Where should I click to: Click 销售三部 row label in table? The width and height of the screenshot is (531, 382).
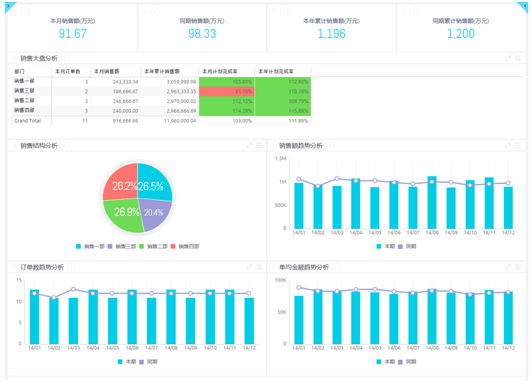click(24, 91)
